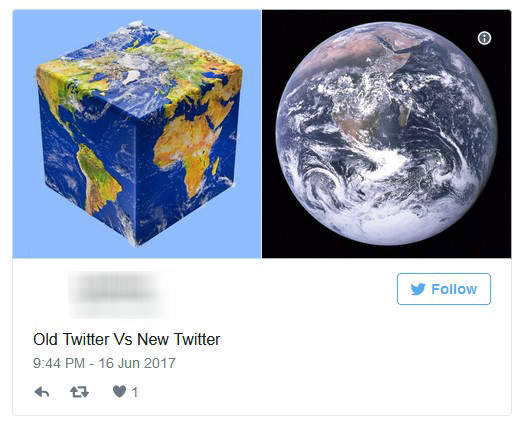Viewport: 522px width, 425px height.
Task: Retweet the Old Twitter Vs New Twitter post
Action: (79, 392)
